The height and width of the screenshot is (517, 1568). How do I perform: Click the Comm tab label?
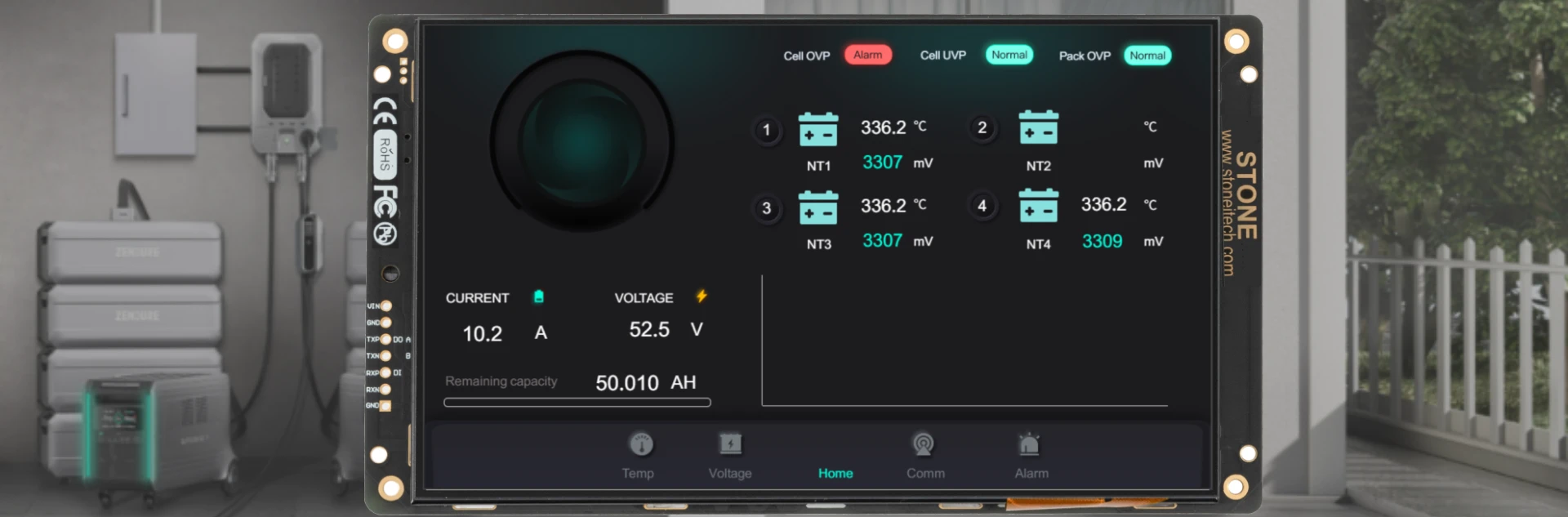coord(925,473)
